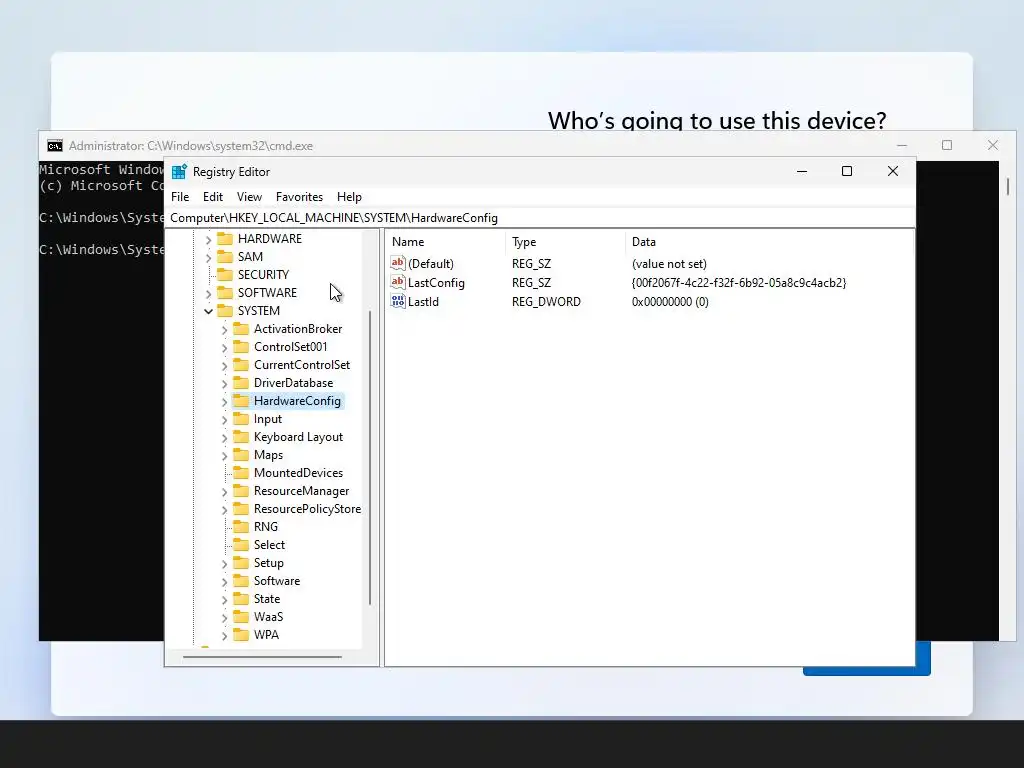
Task: Select the Keyboard Layout tree item
Action: [298, 437]
